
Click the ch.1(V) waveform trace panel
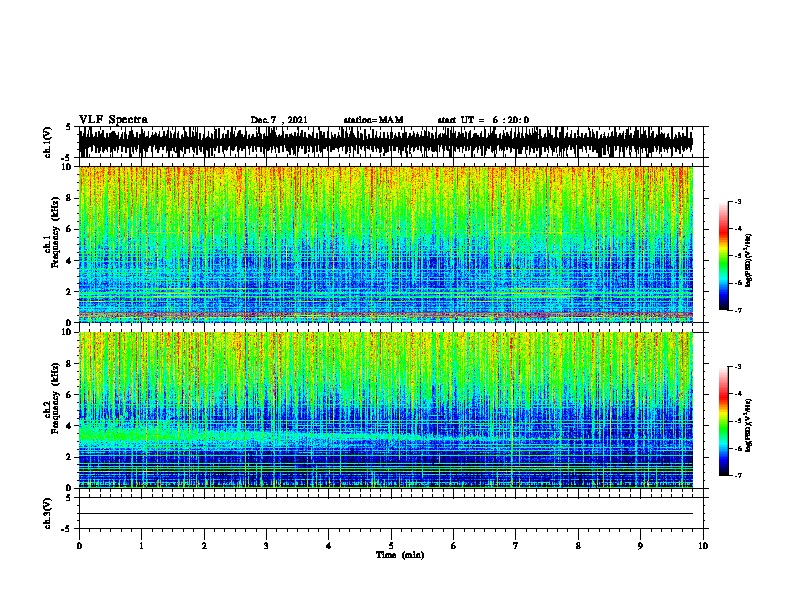386,142
